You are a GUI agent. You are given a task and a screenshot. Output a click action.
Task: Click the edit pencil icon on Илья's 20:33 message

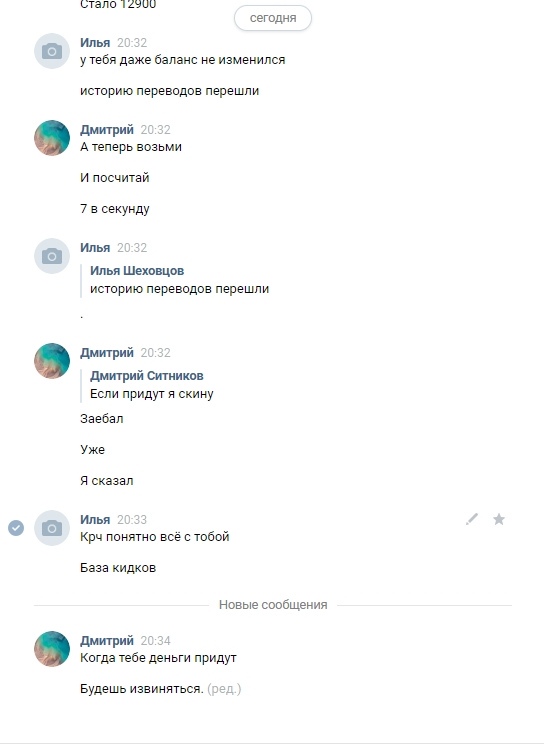(472, 519)
